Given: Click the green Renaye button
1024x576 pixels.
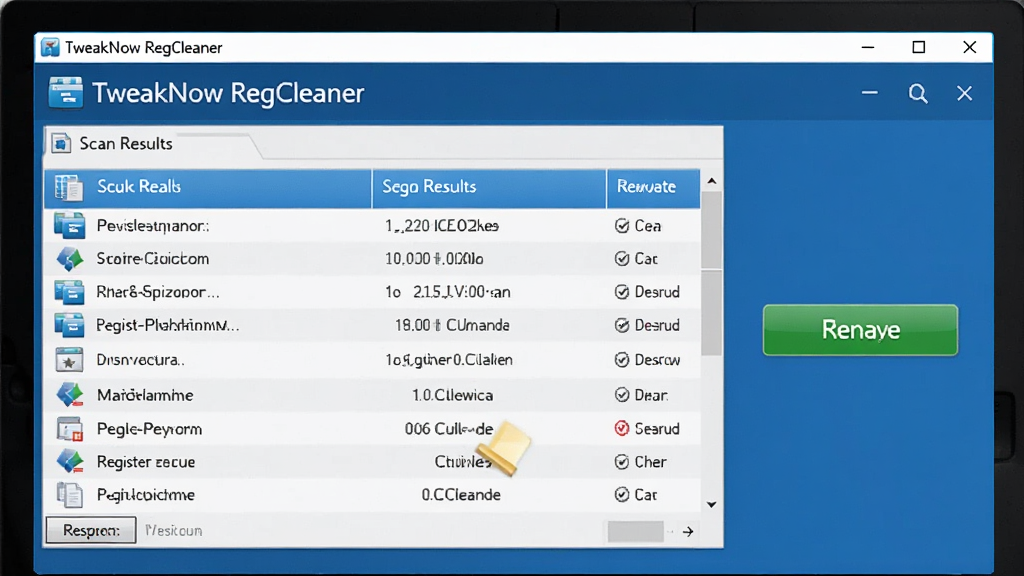Looking at the screenshot, I should pos(860,330).
